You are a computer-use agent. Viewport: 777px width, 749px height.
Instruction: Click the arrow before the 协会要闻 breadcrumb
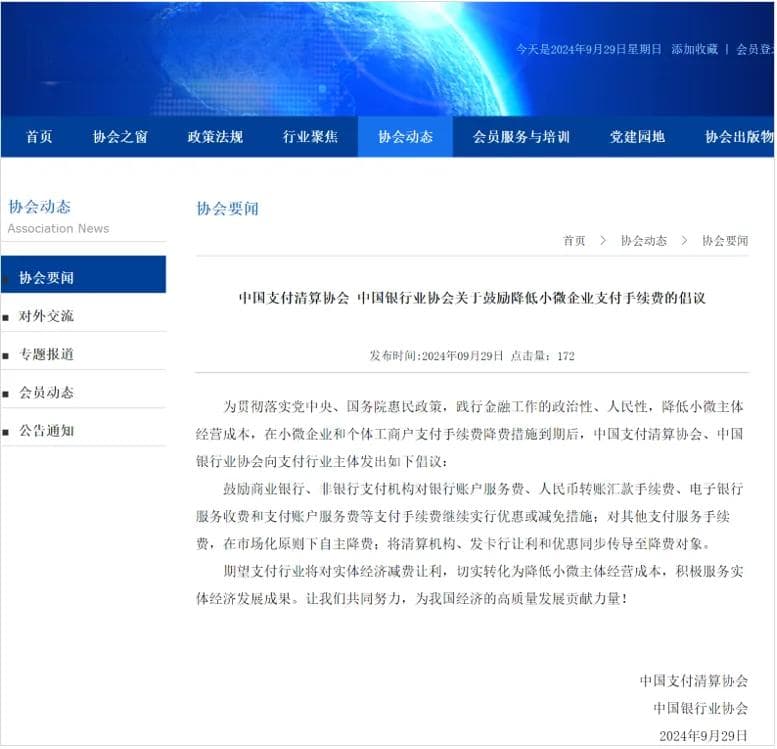coord(684,241)
